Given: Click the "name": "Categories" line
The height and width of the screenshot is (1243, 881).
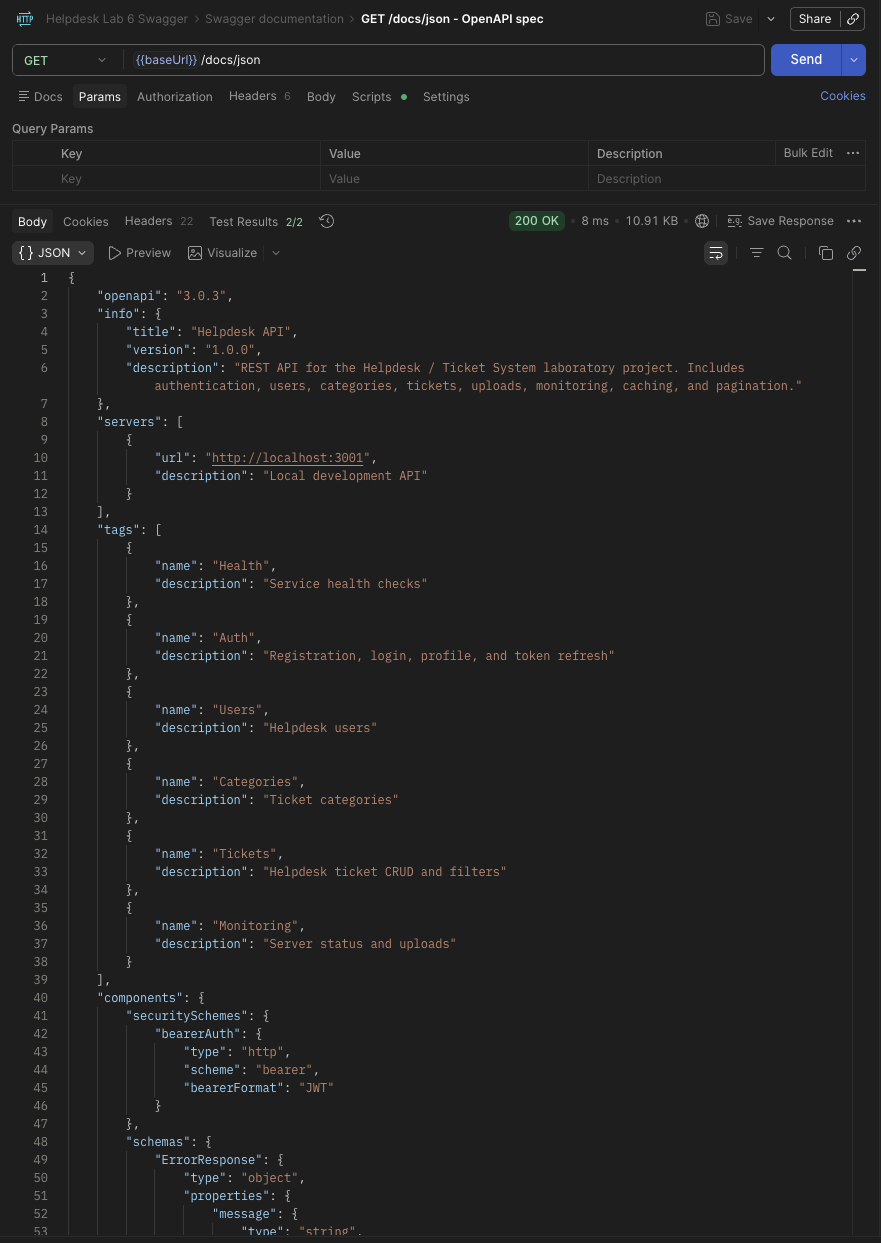Looking at the screenshot, I should click(230, 782).
